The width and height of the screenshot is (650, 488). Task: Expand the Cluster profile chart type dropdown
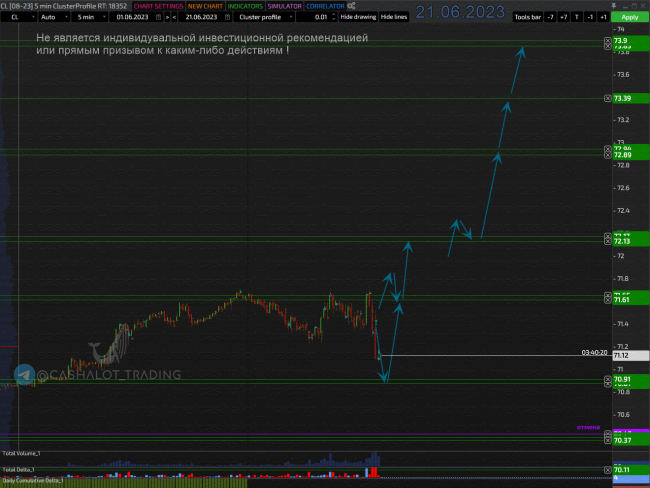(x=264, y=17)
